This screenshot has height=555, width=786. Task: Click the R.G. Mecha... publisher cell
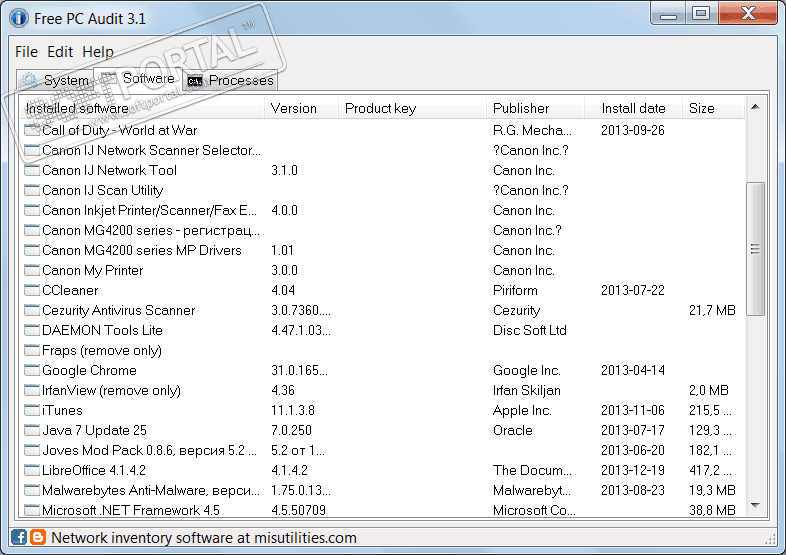coord(532,130)
